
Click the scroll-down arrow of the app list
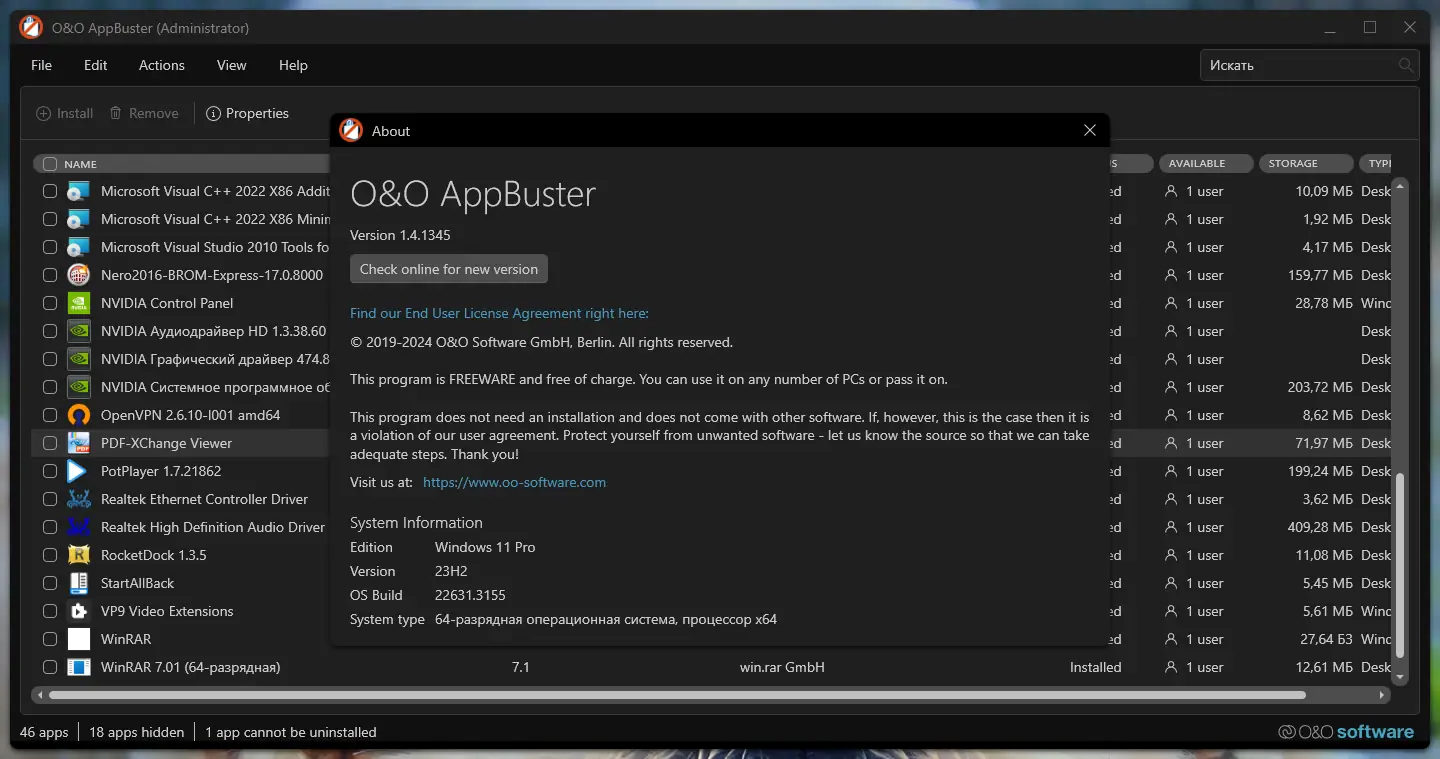(x=1400, y=677)
